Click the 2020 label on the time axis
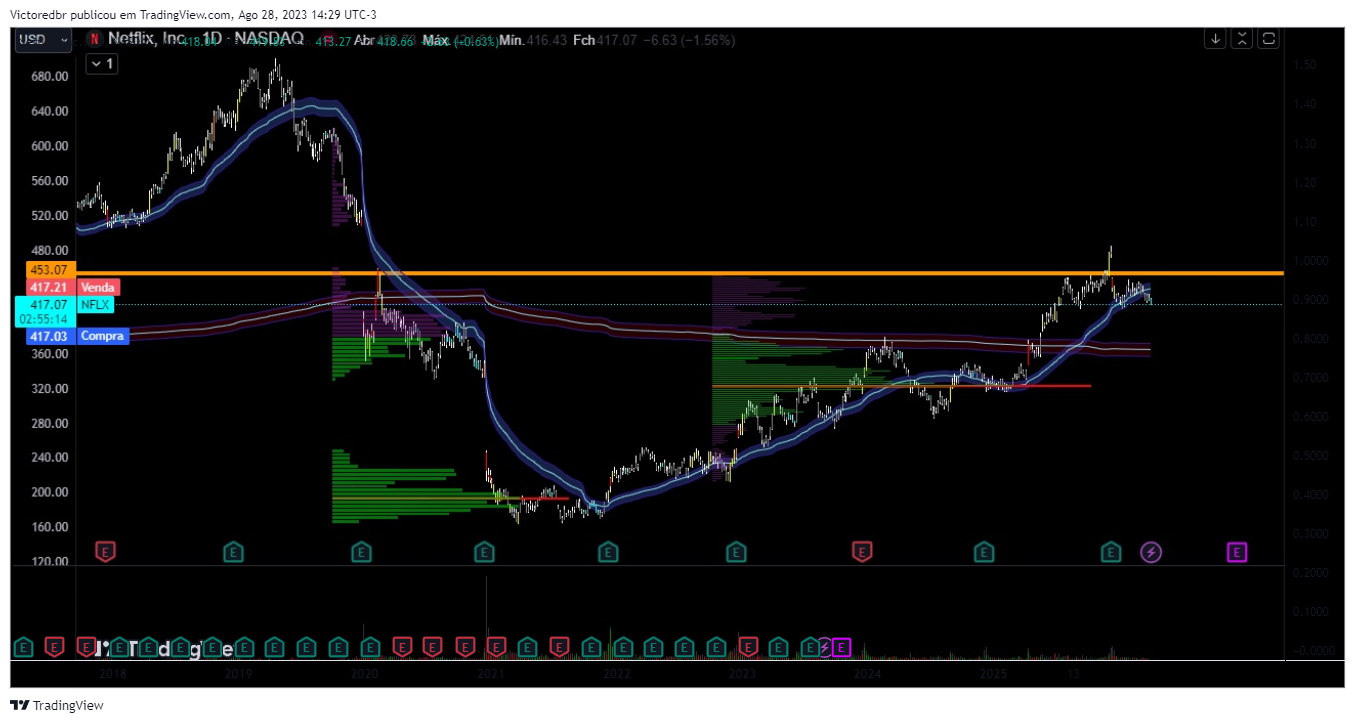 (x=364, y=675)
